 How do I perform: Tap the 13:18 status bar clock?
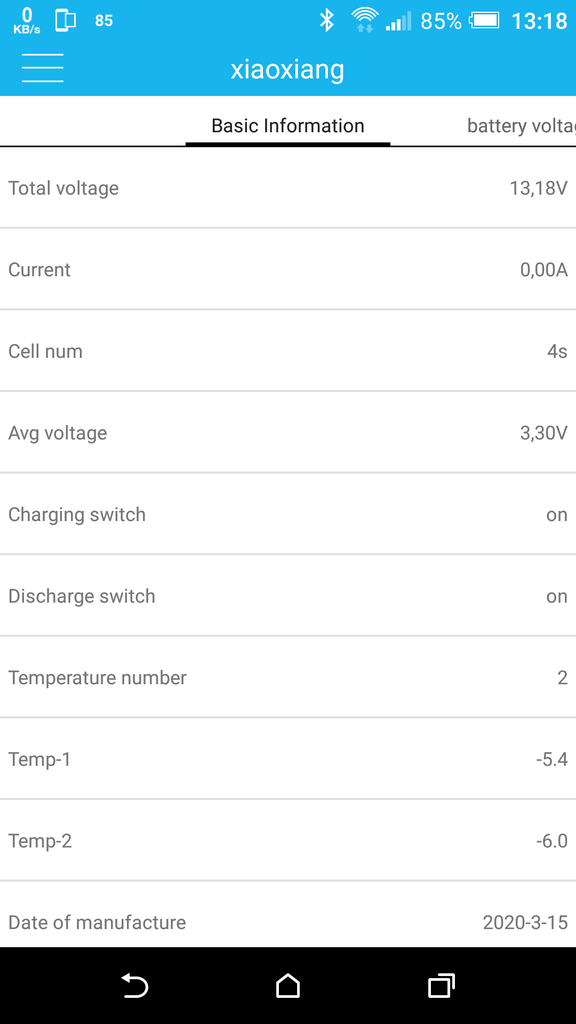(539, 21)
